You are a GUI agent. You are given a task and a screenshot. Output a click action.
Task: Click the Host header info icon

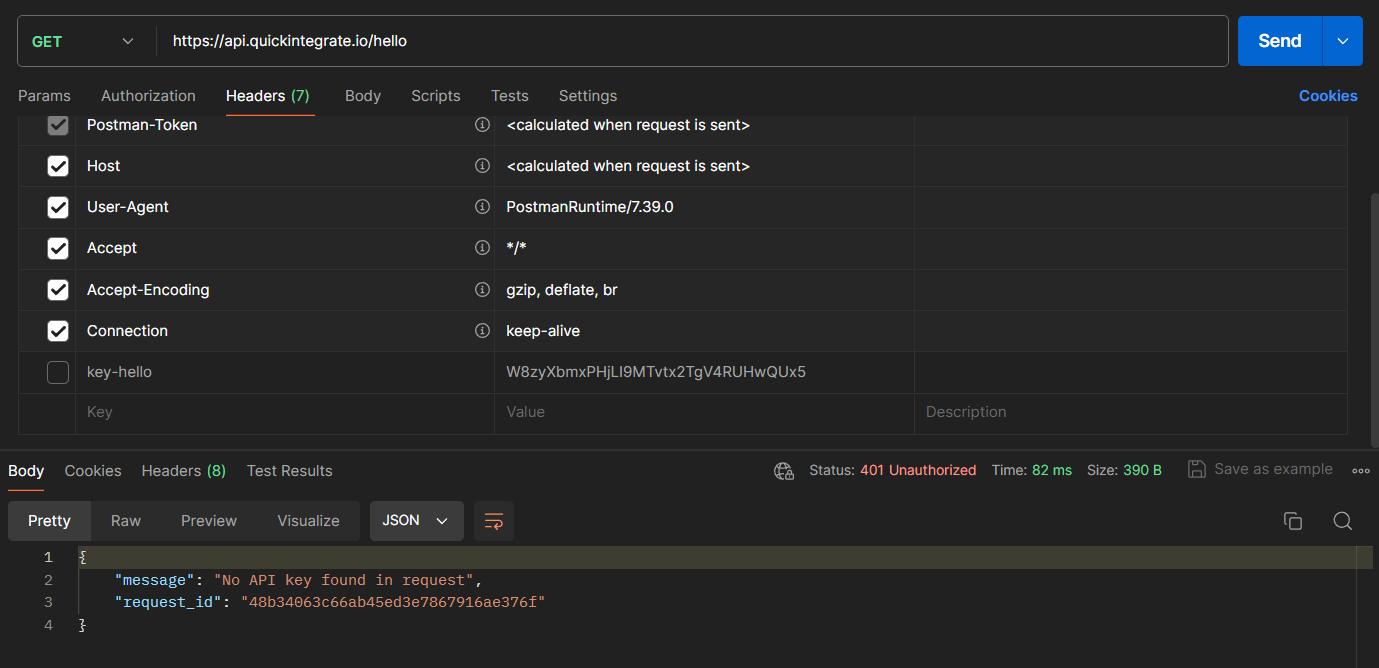482,166
